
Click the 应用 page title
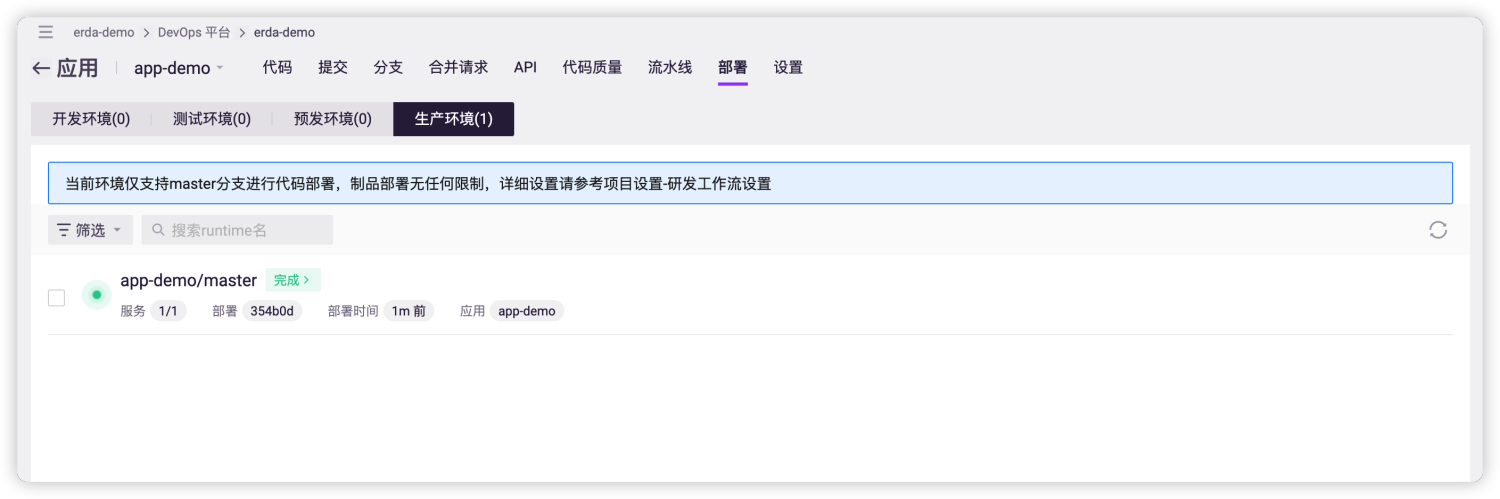[x=77, y=68]
